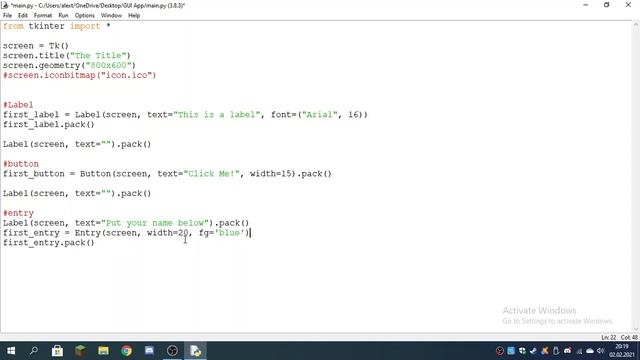Open Windows taskbar search

tap(34, 351)
